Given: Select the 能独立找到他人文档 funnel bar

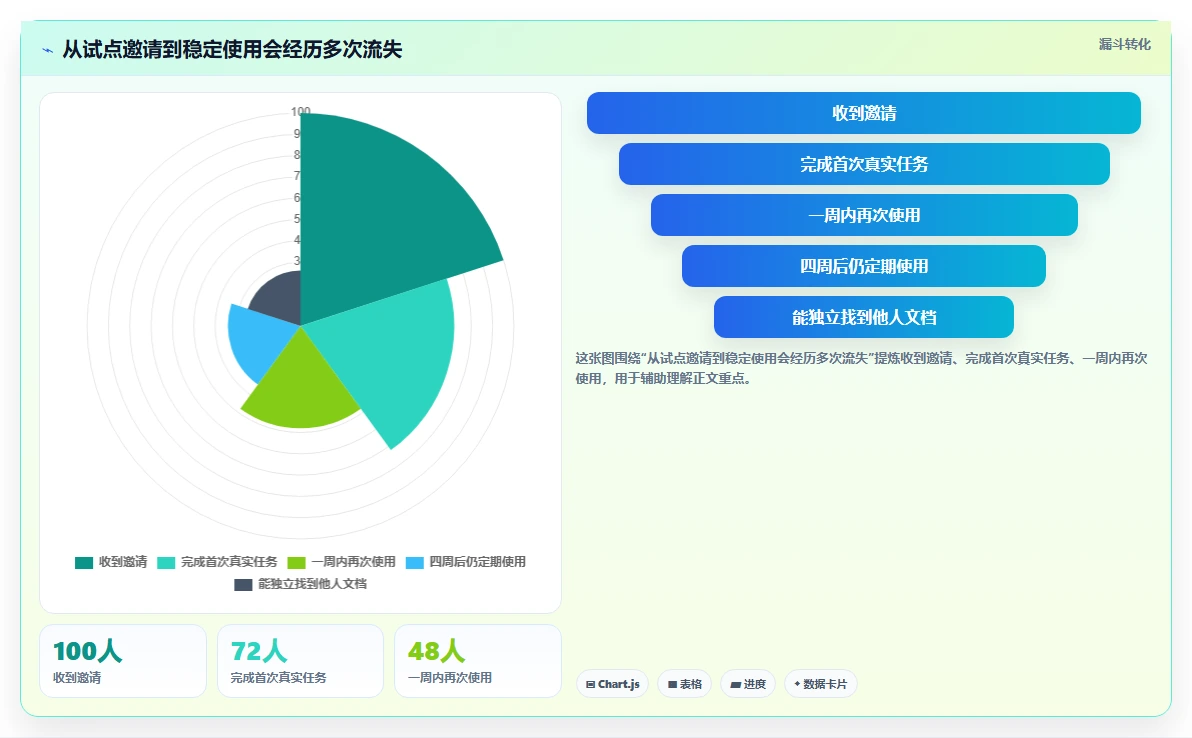Looking at the screenshot, I should 864,317.
